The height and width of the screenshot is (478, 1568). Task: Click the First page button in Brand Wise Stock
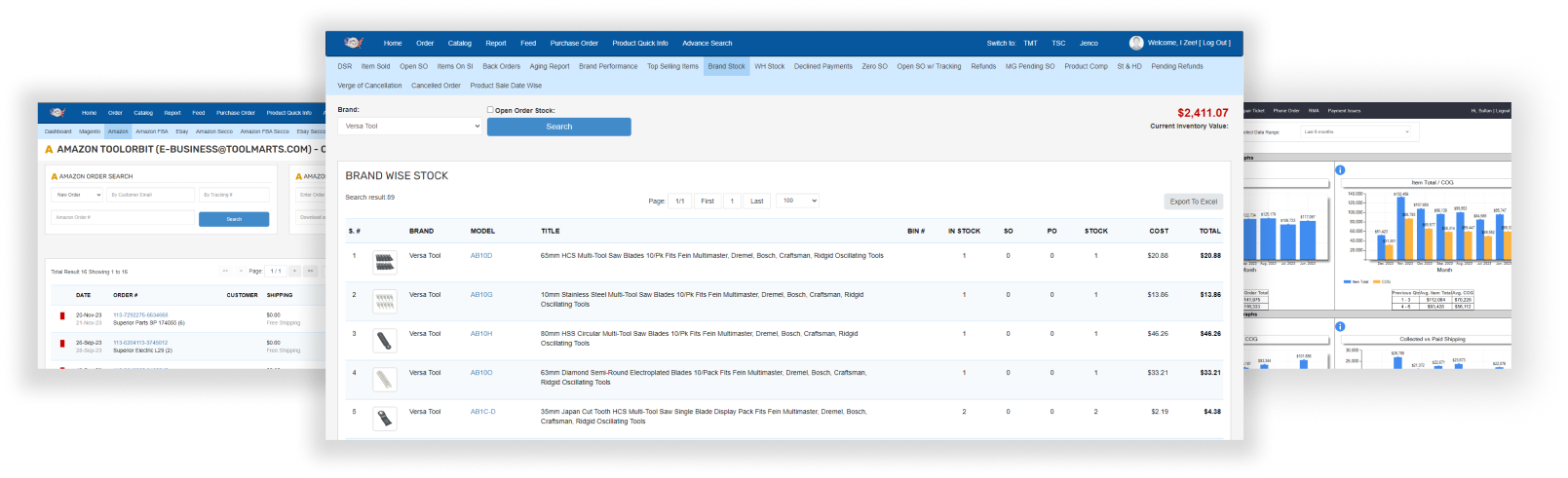pos(708,201)
